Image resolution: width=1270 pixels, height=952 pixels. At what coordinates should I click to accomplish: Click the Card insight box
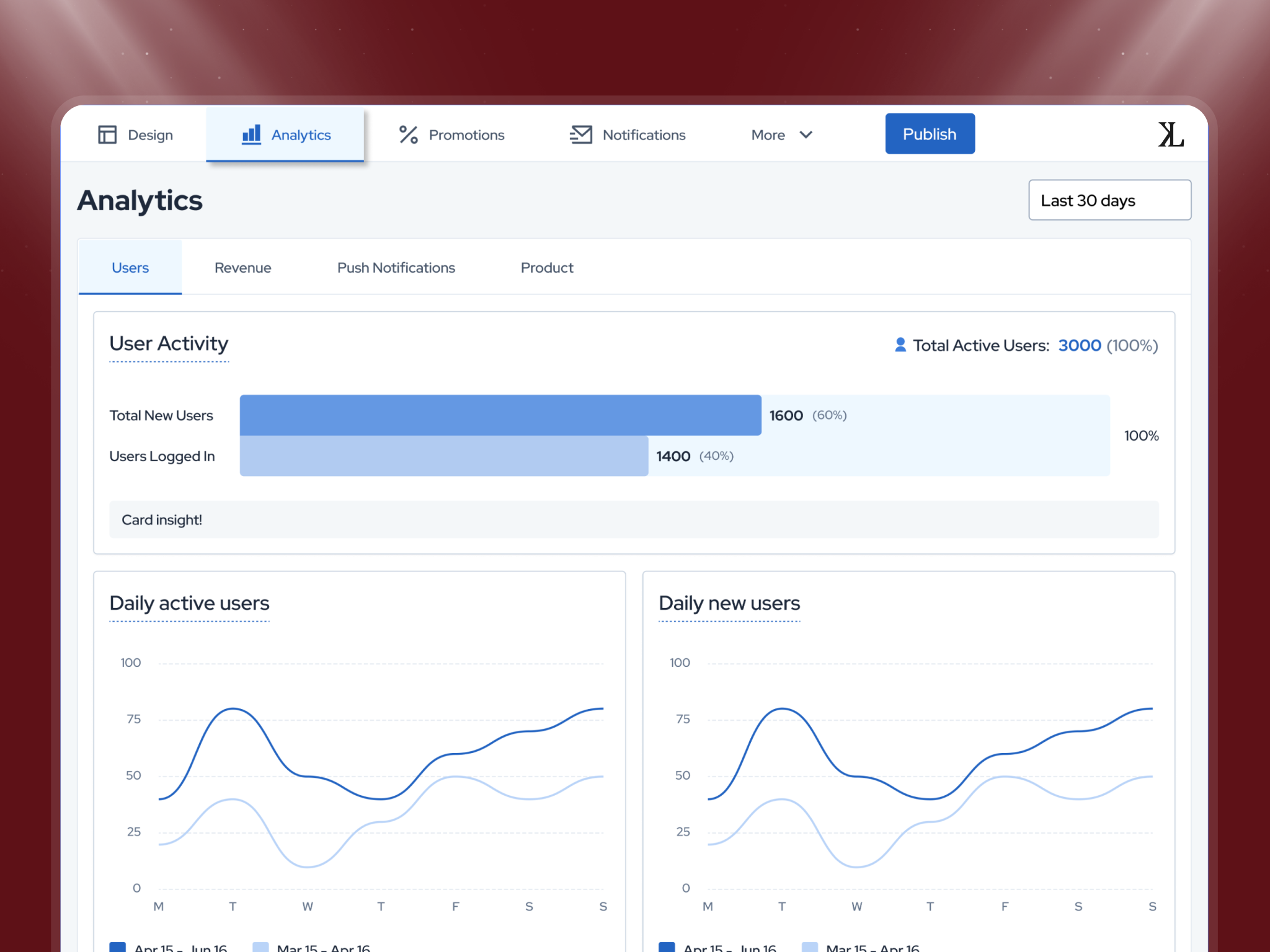(633, 519)
